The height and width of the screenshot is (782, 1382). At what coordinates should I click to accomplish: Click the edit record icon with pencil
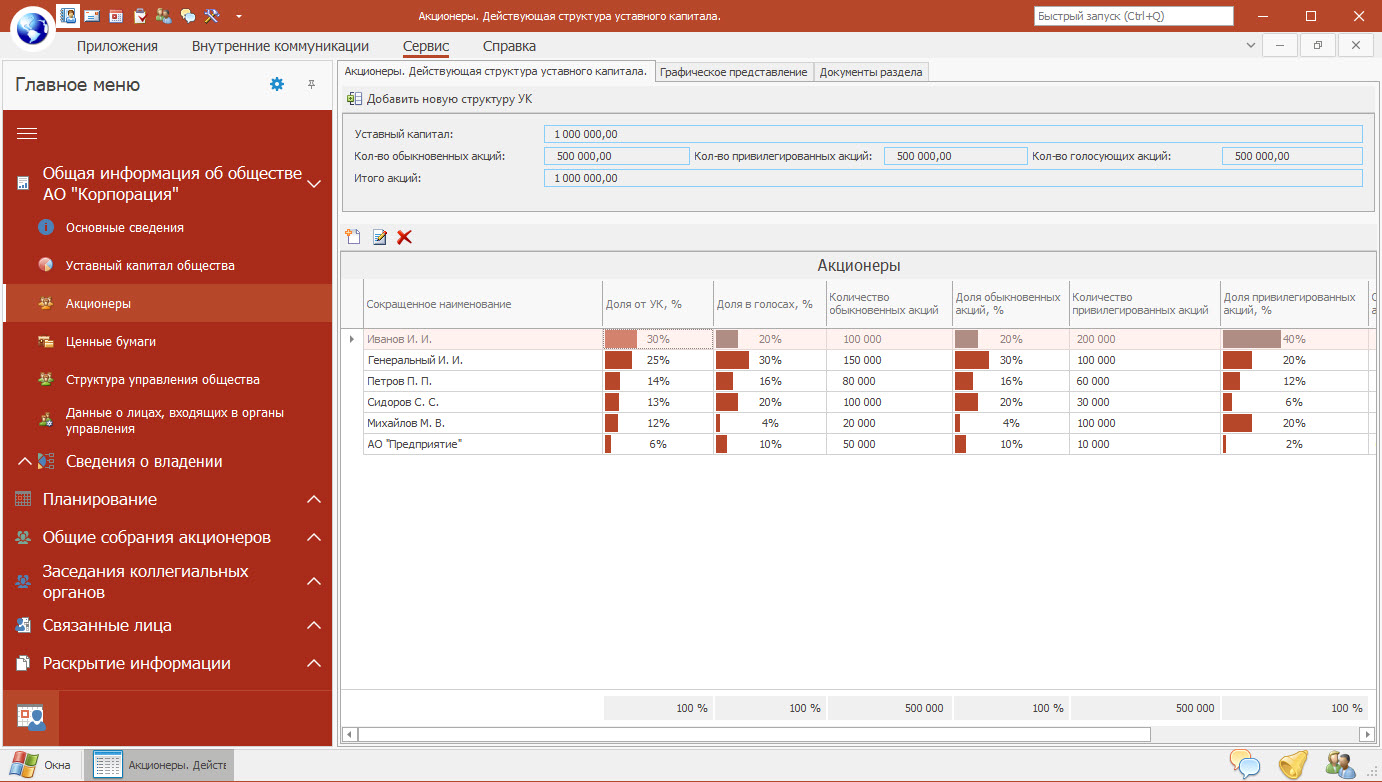(379, 237)
